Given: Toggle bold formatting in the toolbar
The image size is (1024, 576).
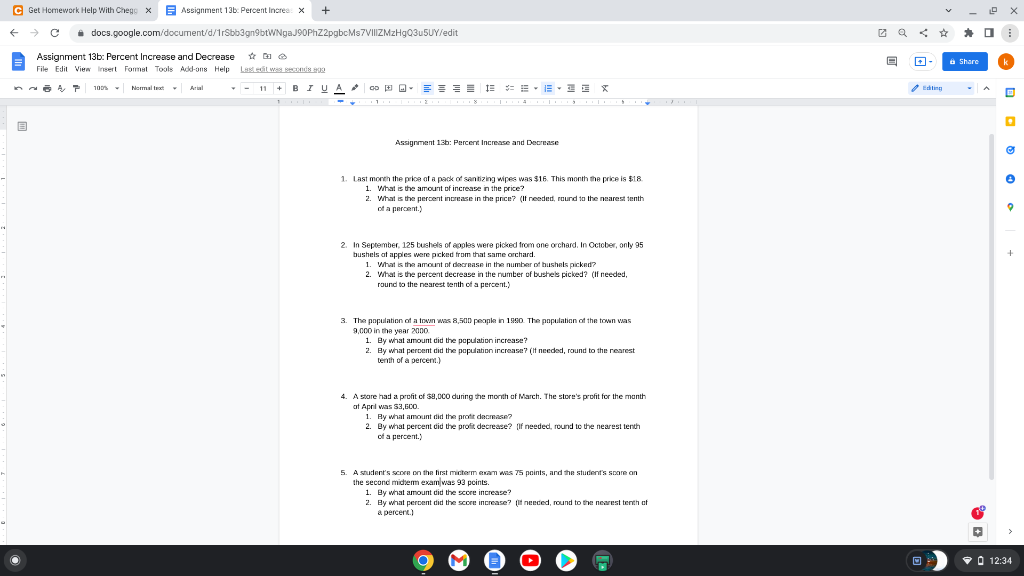Looking at the screenshot, I should point(294,88).
